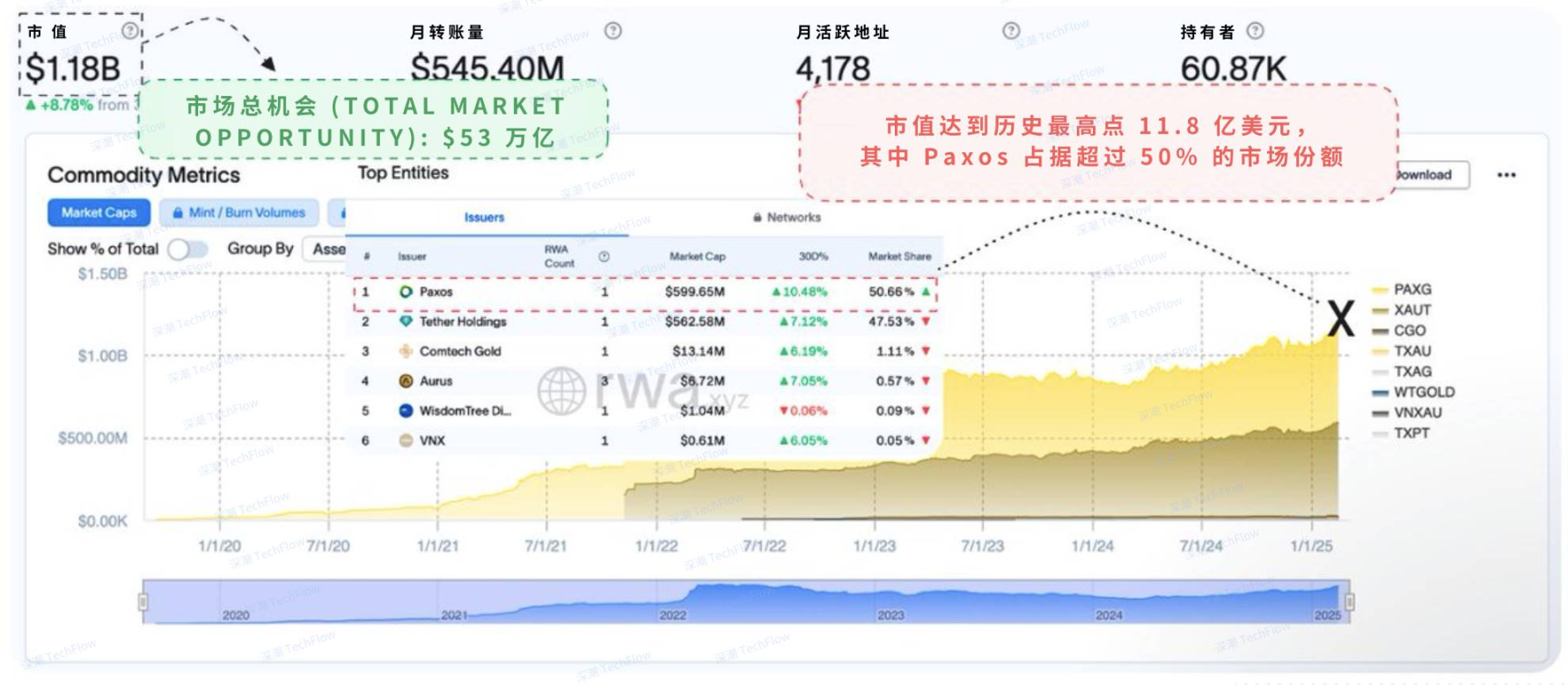Viewport: 1568px width, 685px height.
Task: Sort by the RWA Count column header
Action: point(559,256)
